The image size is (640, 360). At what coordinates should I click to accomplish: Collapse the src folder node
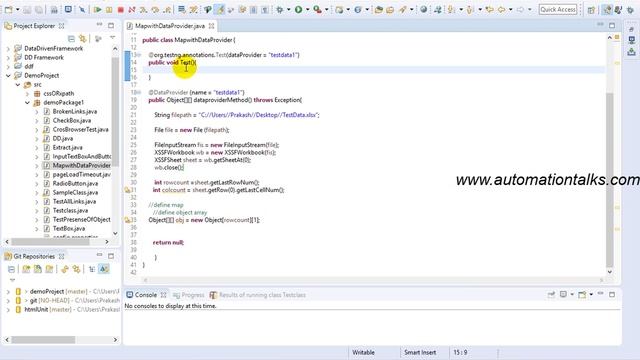18,84
